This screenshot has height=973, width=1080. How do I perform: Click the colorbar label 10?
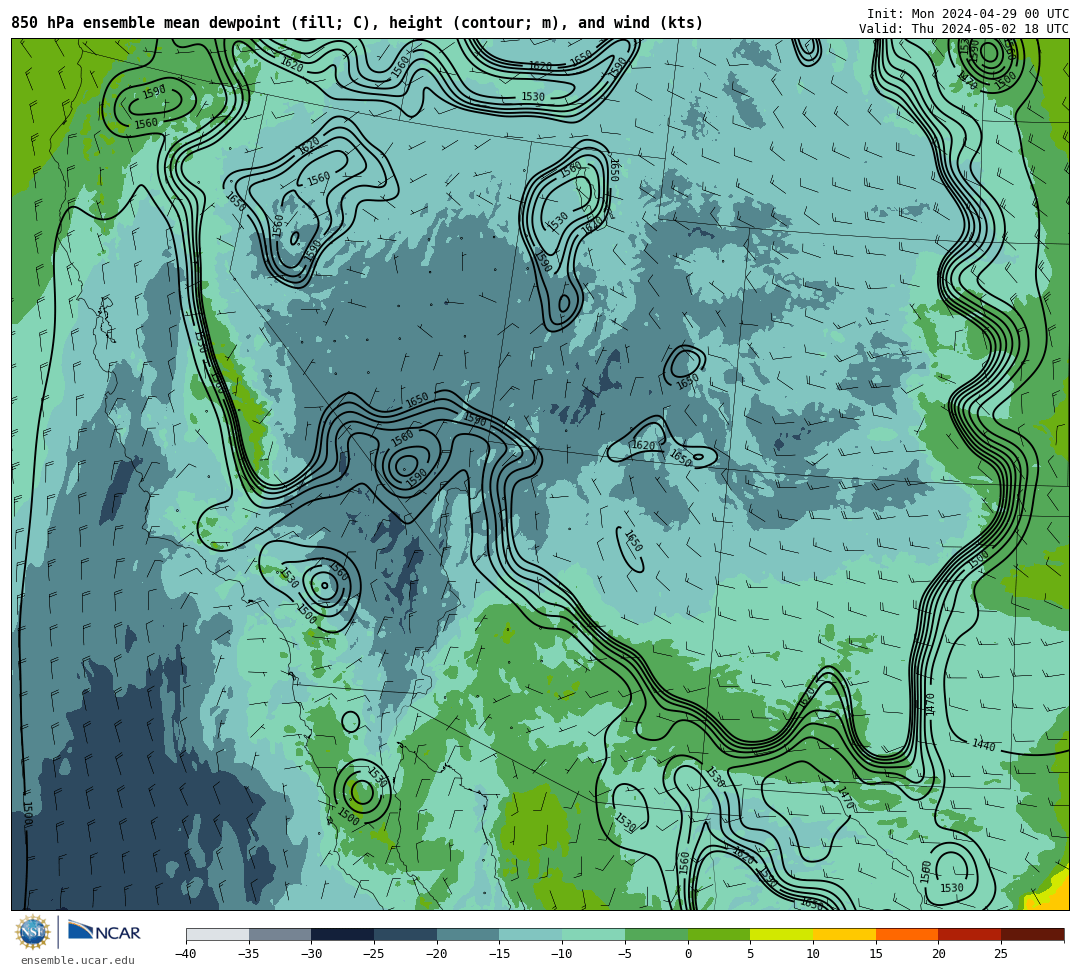click(813, 954)
